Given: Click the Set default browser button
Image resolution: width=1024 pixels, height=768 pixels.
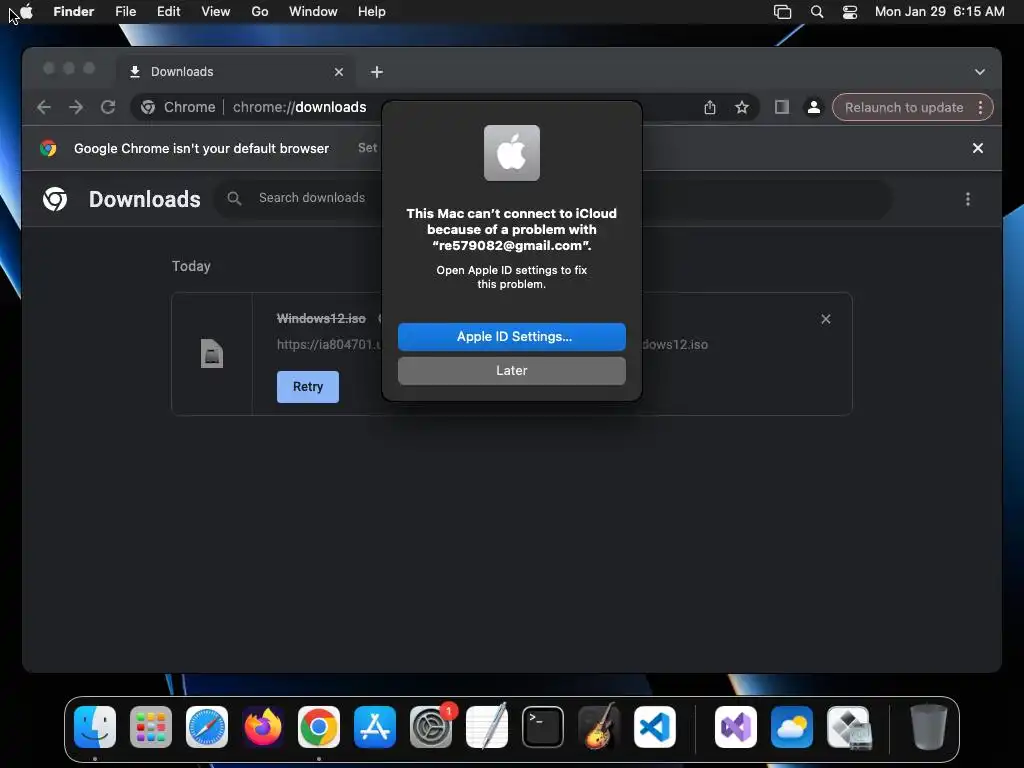Looking at the screenshot, I should click(368, 148).
